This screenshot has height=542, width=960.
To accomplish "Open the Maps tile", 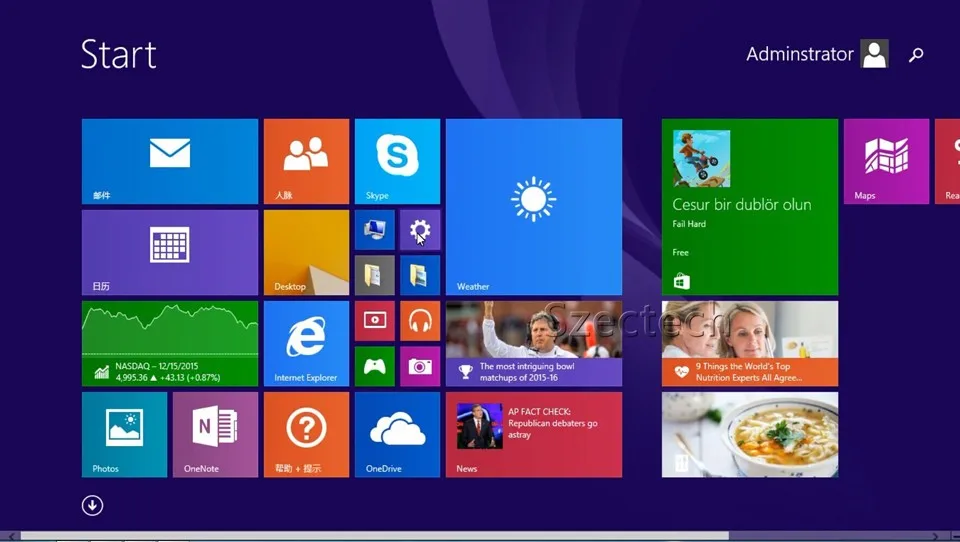I will (886, 161).
